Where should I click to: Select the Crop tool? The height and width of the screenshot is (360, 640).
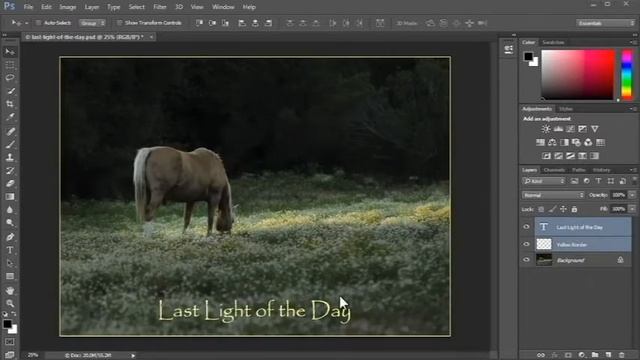coord(10,104)
